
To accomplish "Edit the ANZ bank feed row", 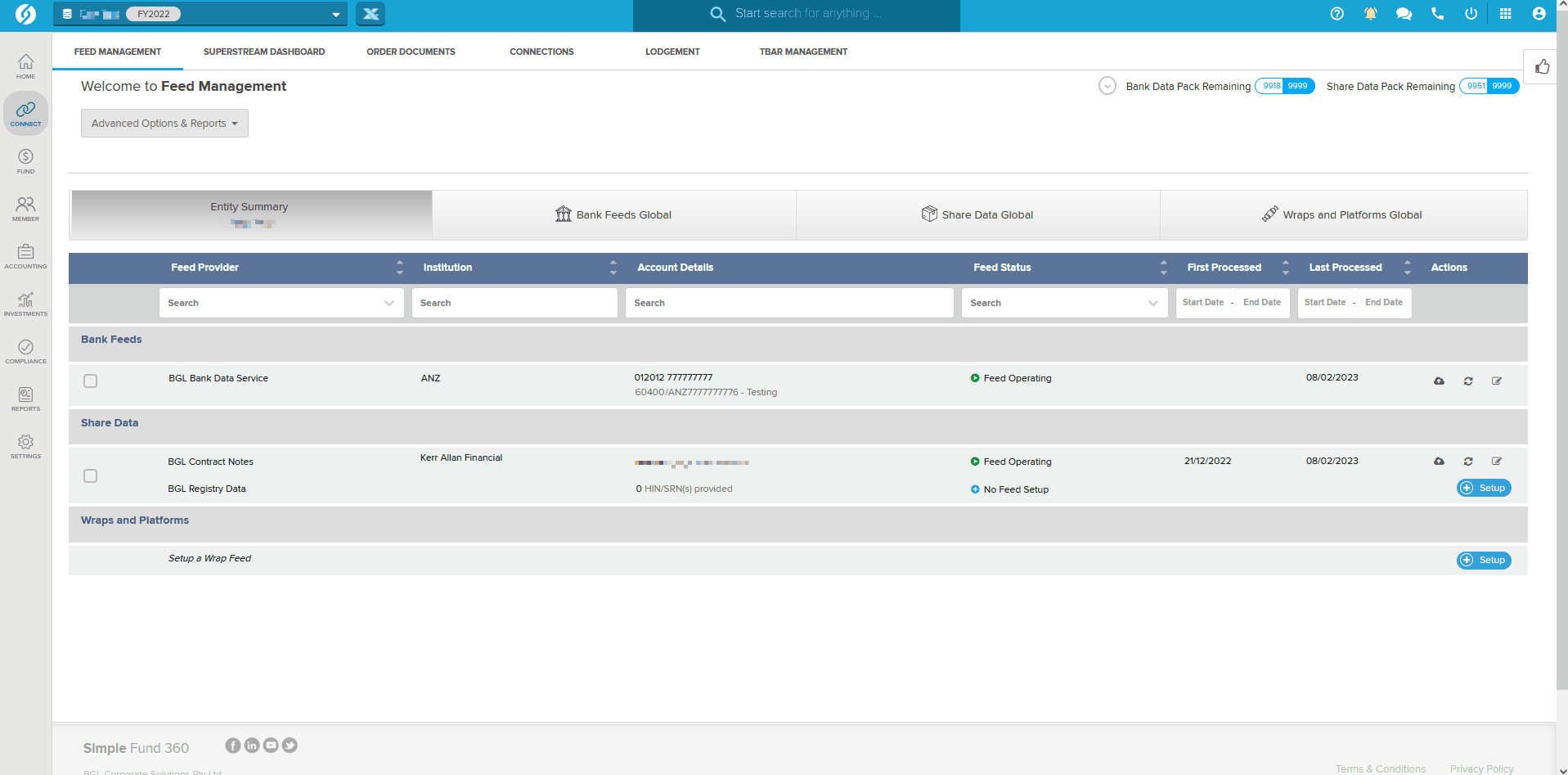I will click(1497, 381).
